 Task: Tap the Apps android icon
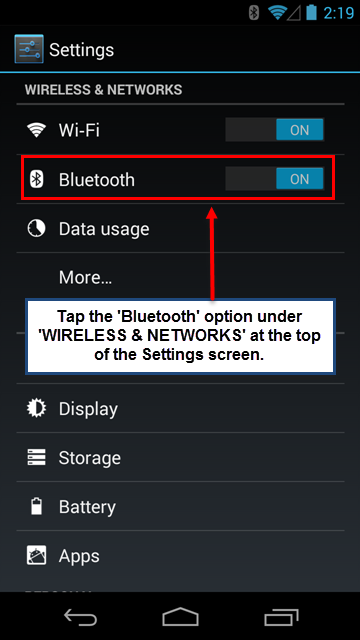[36, 556]
